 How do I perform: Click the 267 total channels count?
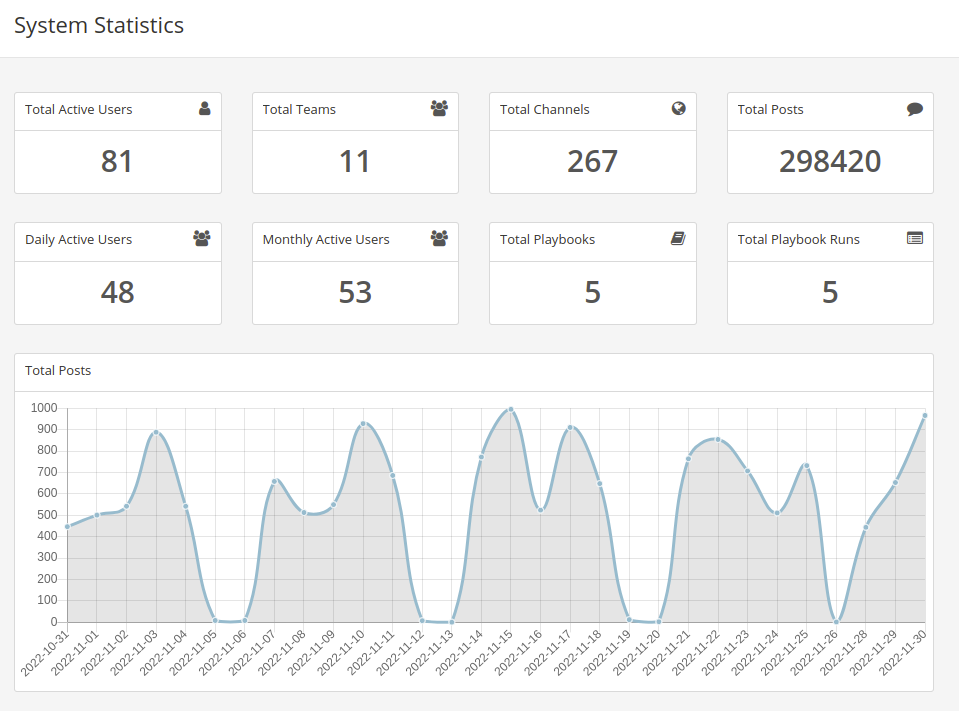[593, 161]
